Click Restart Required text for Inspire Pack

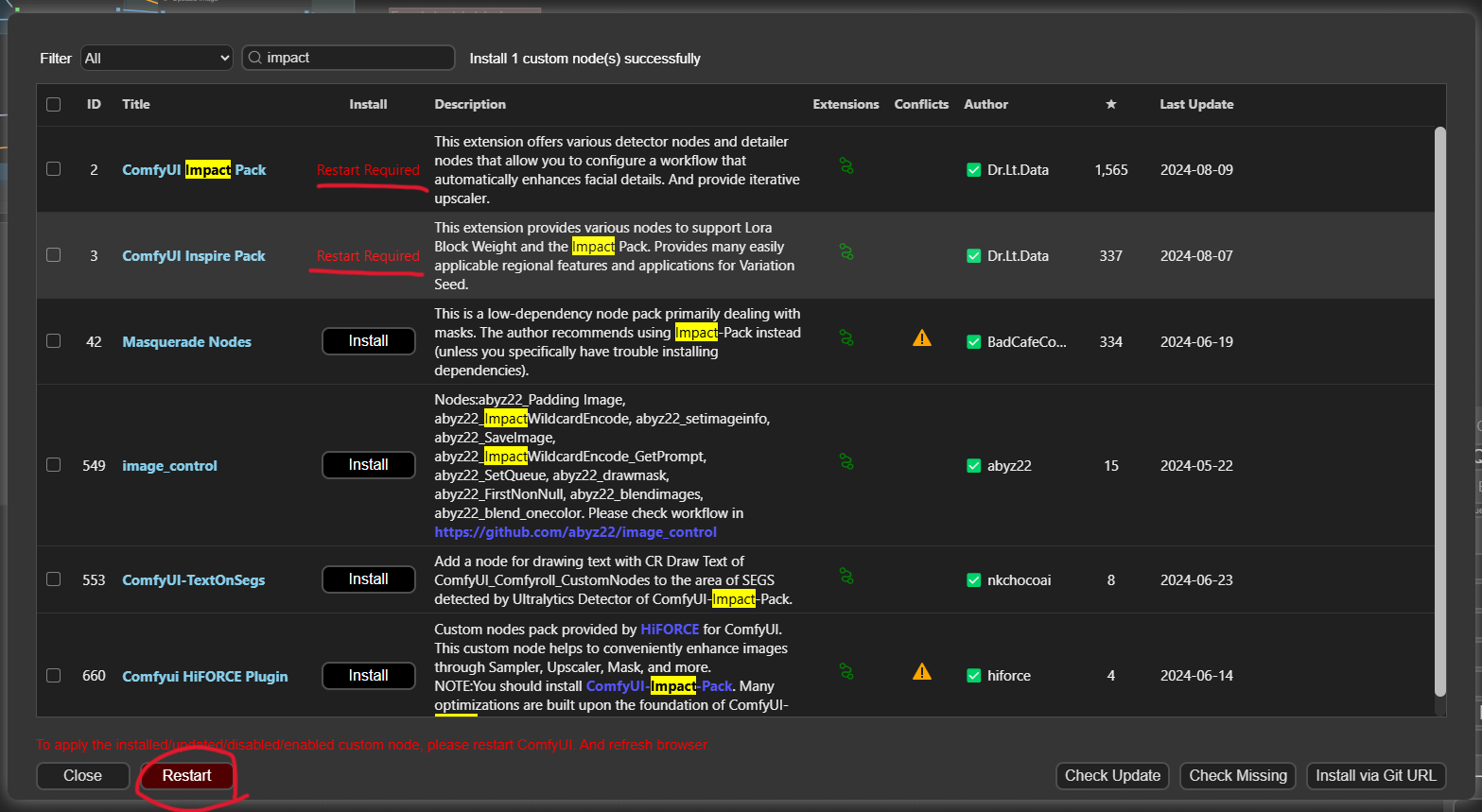[368, 256]
